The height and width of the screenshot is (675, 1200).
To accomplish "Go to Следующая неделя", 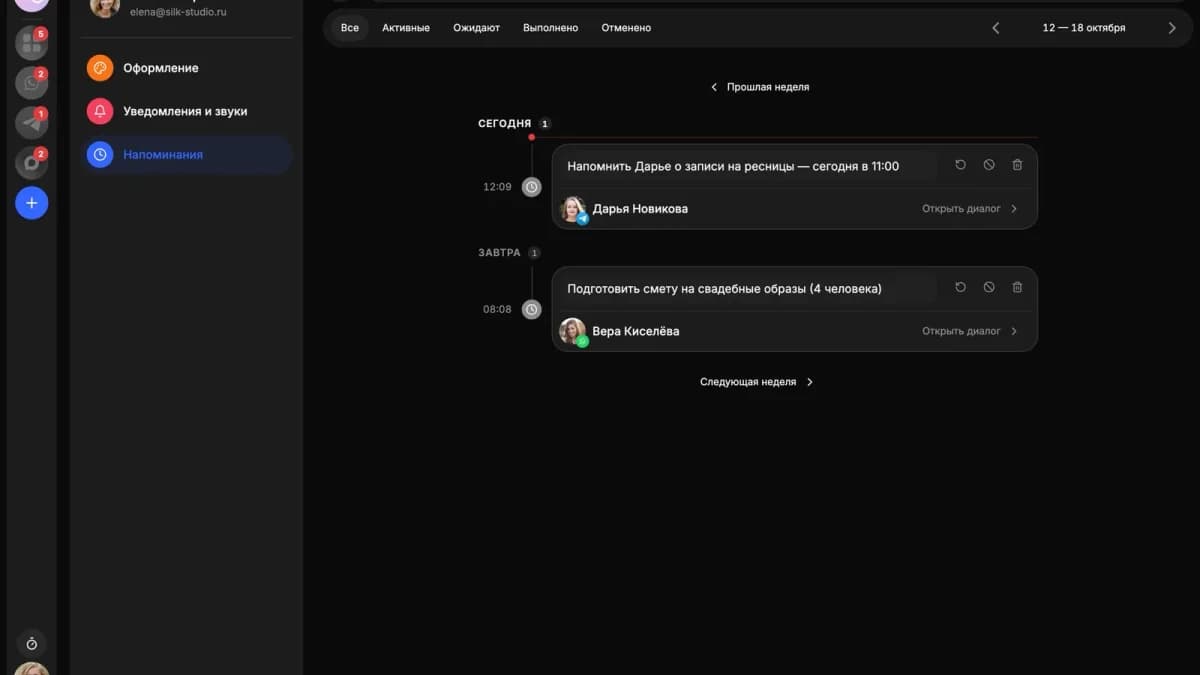I will coord(757,382).
